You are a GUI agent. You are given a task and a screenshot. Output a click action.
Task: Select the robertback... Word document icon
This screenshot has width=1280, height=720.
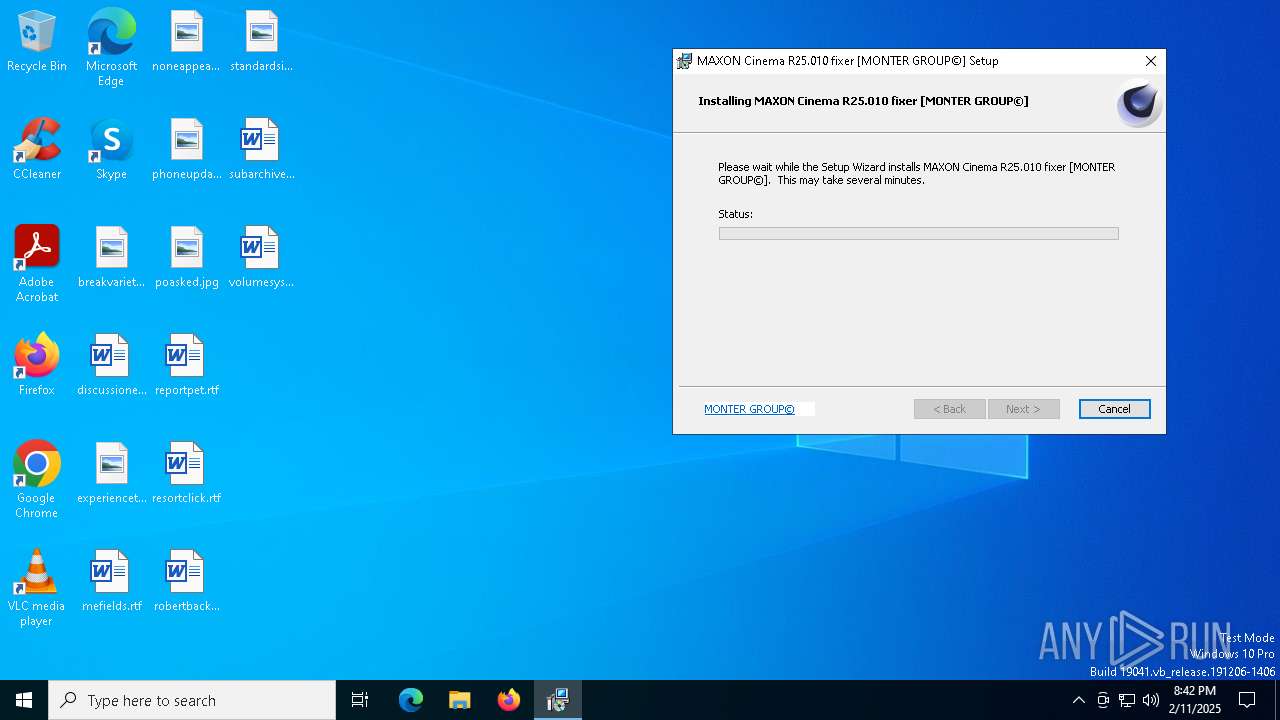[186, 582]
